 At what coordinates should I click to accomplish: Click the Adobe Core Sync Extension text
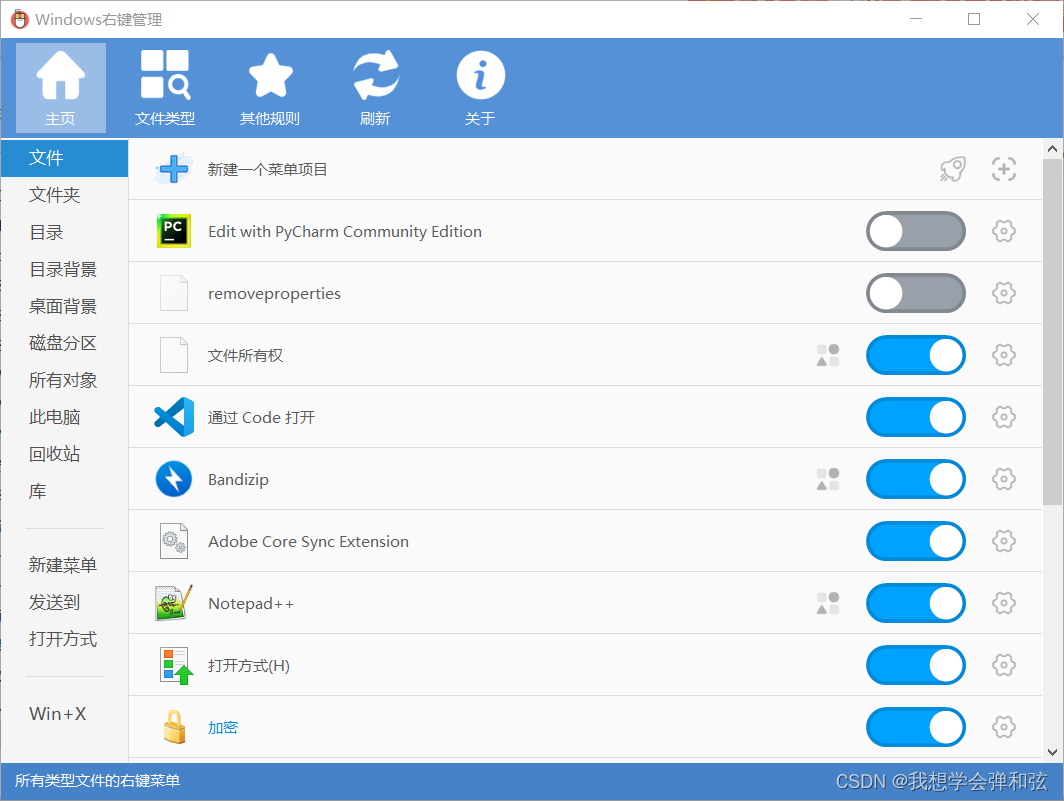308,542
